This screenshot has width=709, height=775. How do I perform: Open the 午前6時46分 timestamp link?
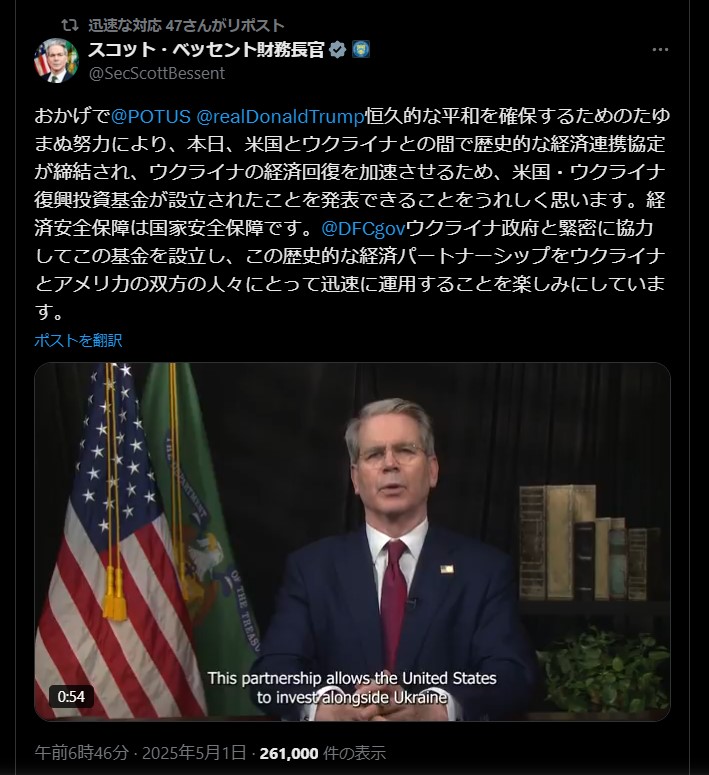[82, 753]
